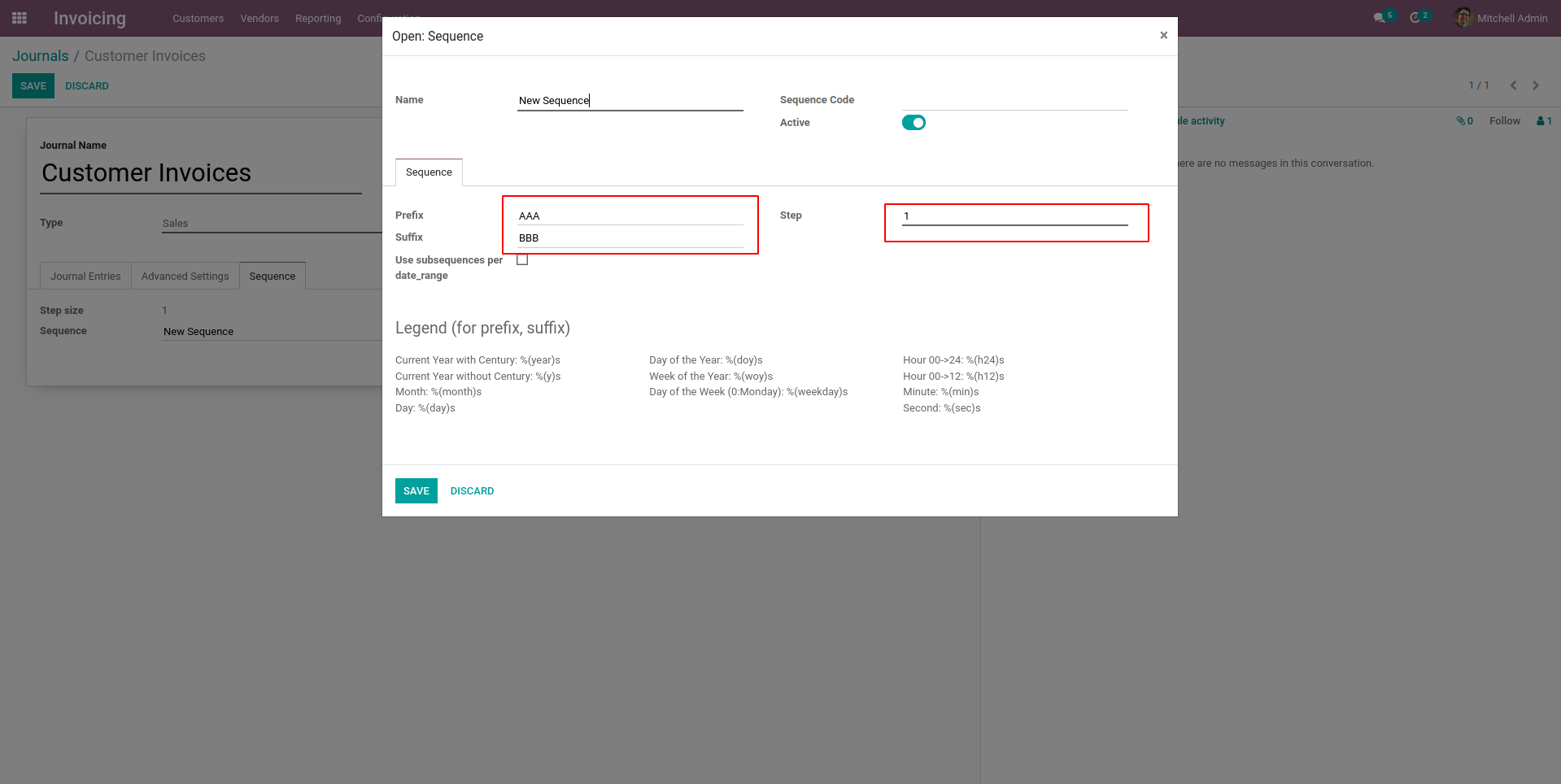The height and width of the screenshot is (784, 1561).
Task: Switch to Advanced Settings tab
Action: [x=185, y=277]
